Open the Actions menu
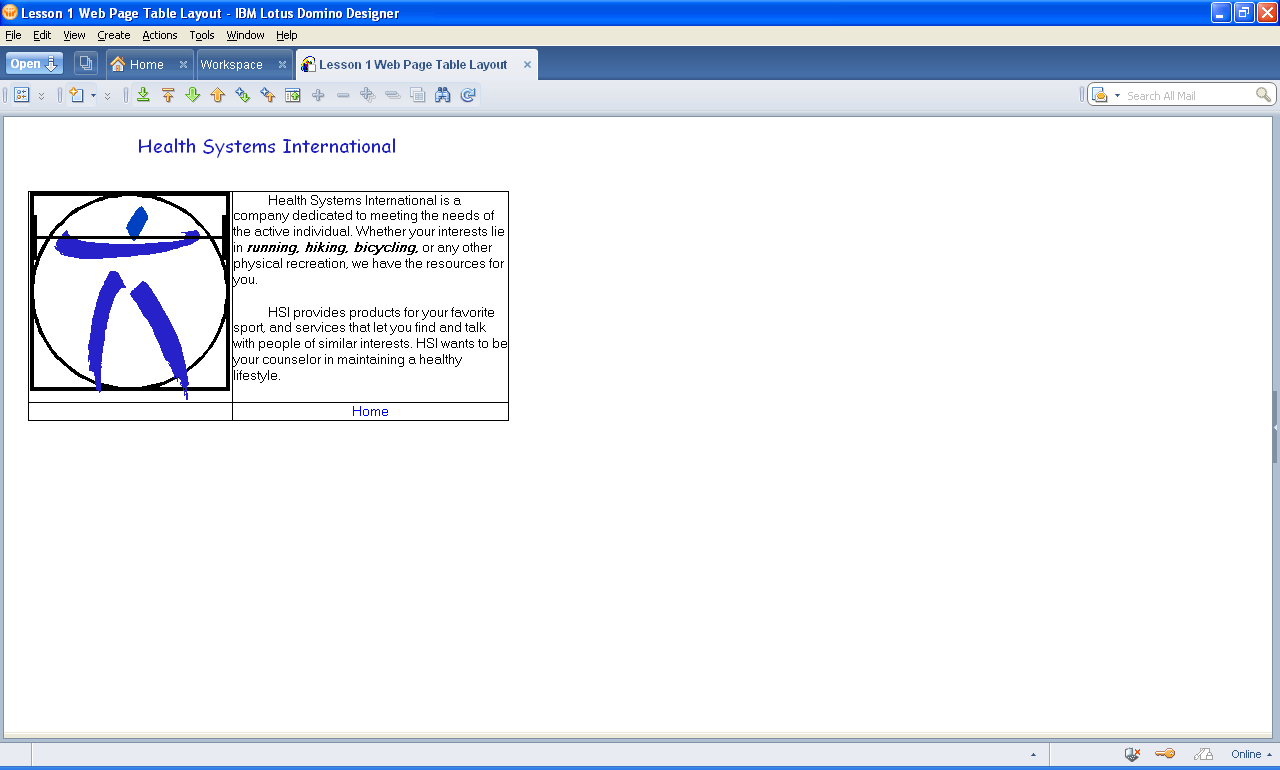 (x=159, y=35)
